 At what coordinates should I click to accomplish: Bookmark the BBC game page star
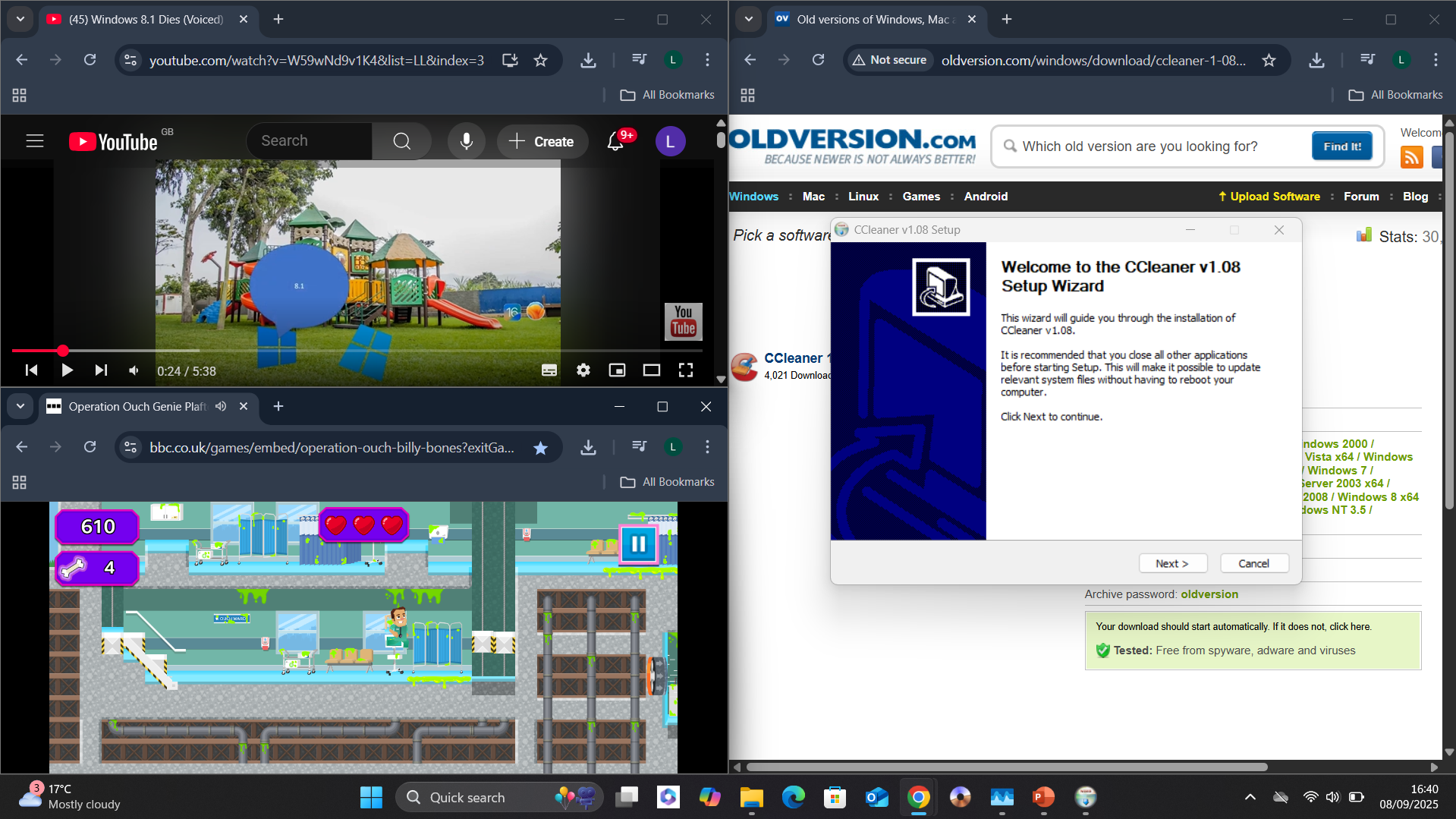coord(540,448)
